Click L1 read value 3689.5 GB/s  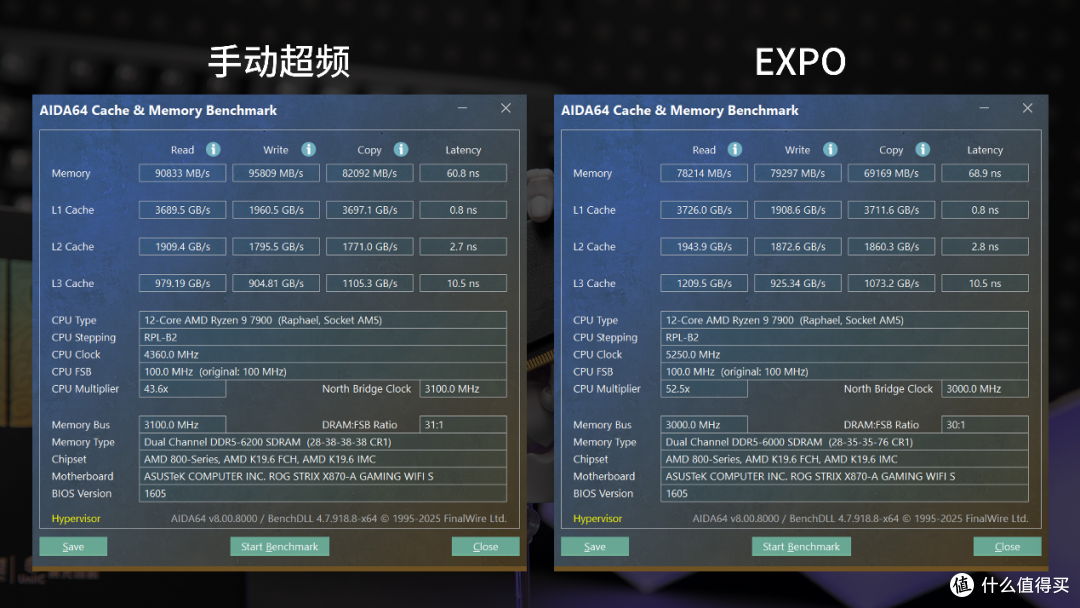[x=183, y=209]
